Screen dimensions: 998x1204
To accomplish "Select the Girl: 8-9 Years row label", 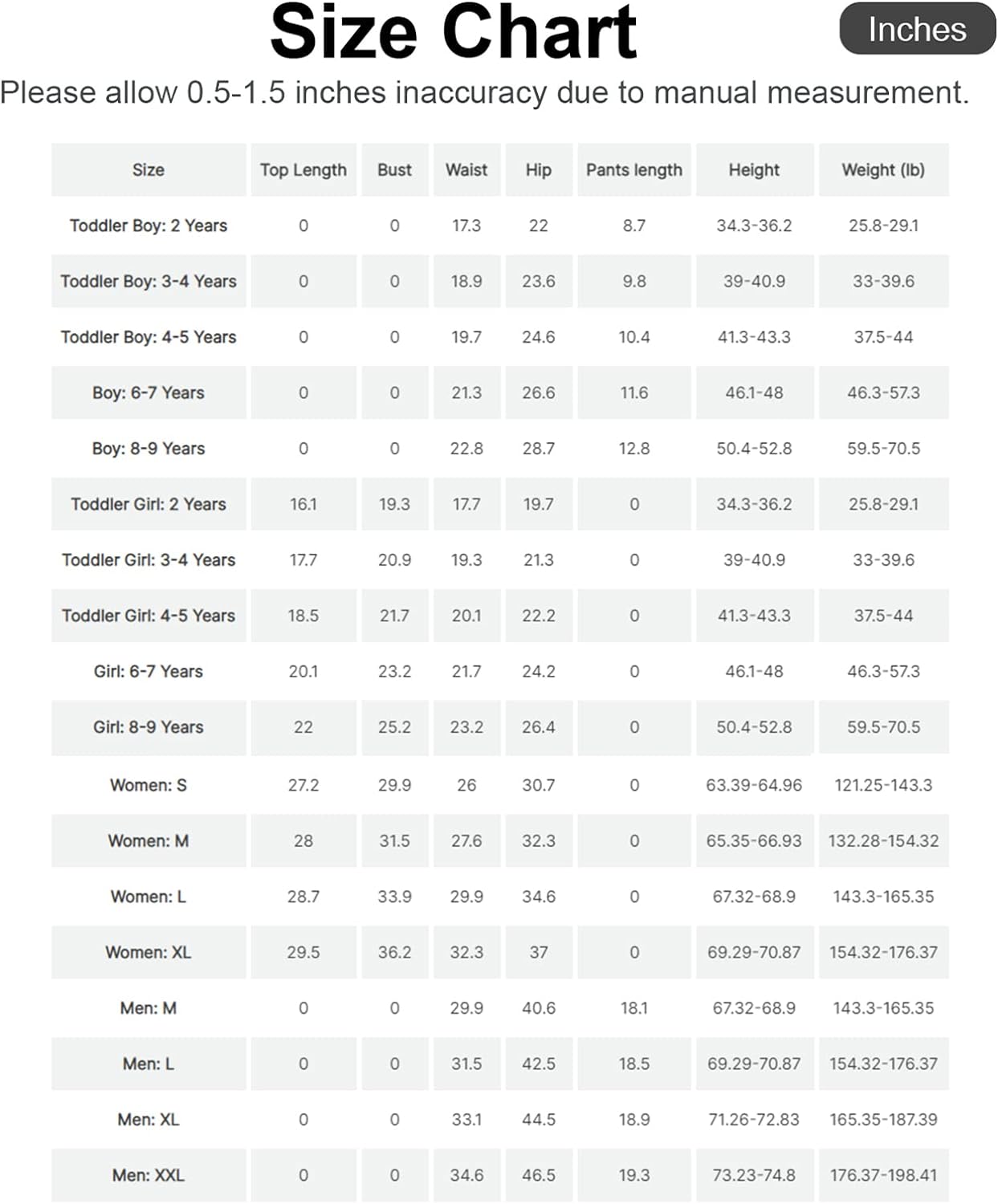I will coord(149,727).
